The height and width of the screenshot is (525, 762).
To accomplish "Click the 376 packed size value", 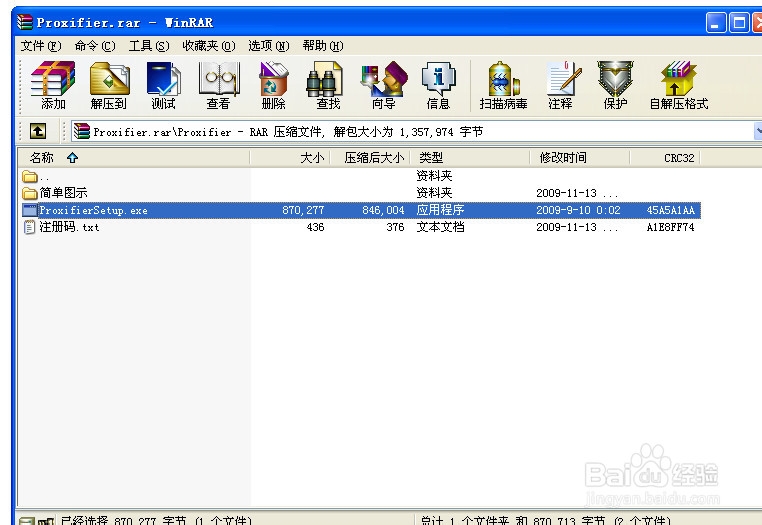I will coord(396,227).
